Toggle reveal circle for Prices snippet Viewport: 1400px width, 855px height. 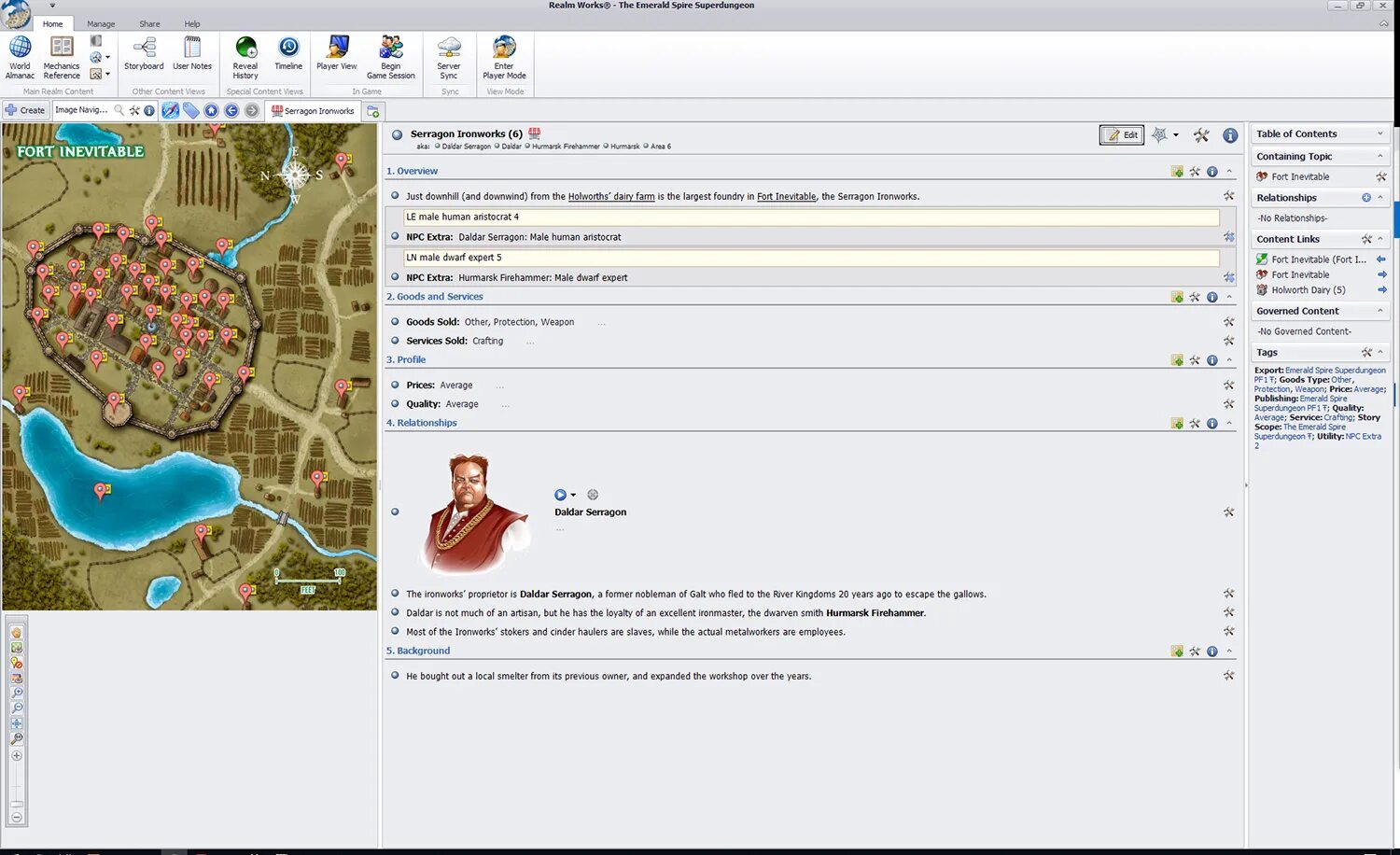(x=395, y=385)
